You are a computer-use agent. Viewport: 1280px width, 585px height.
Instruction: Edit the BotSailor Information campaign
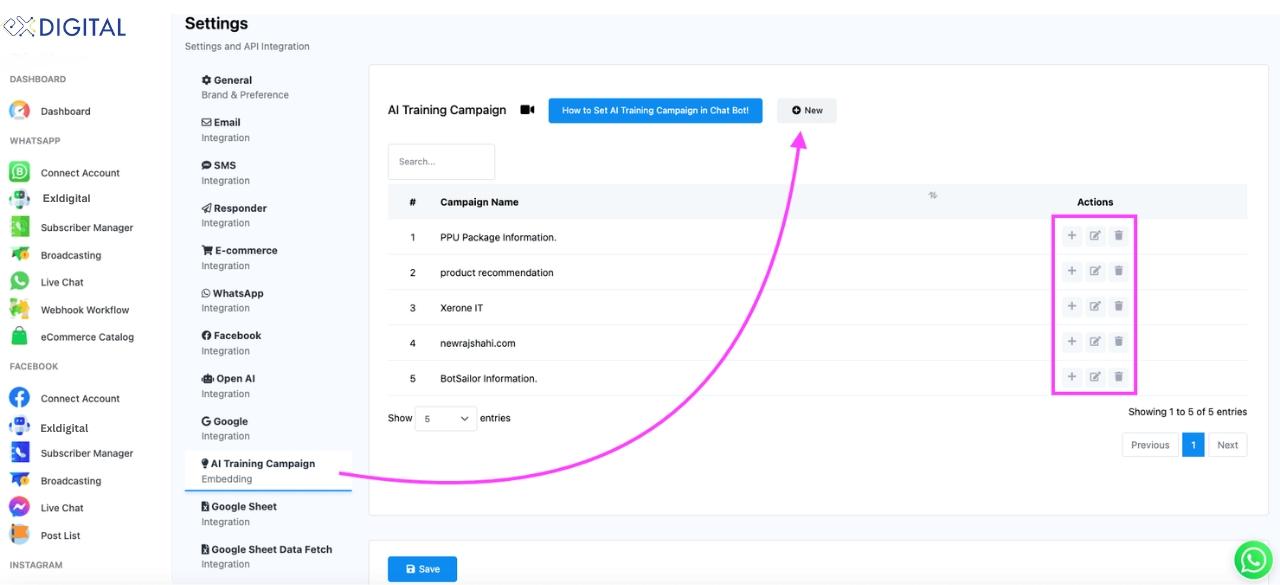tap(1095, 377)
